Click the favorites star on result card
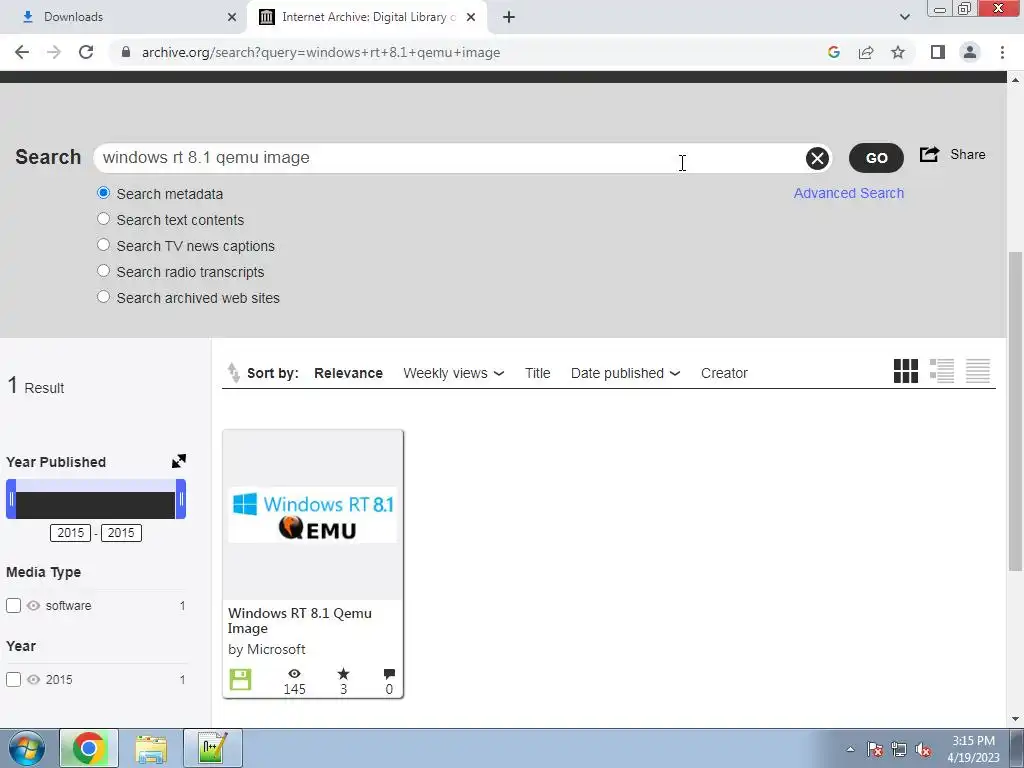The image size is (1024, 768). 344,673
